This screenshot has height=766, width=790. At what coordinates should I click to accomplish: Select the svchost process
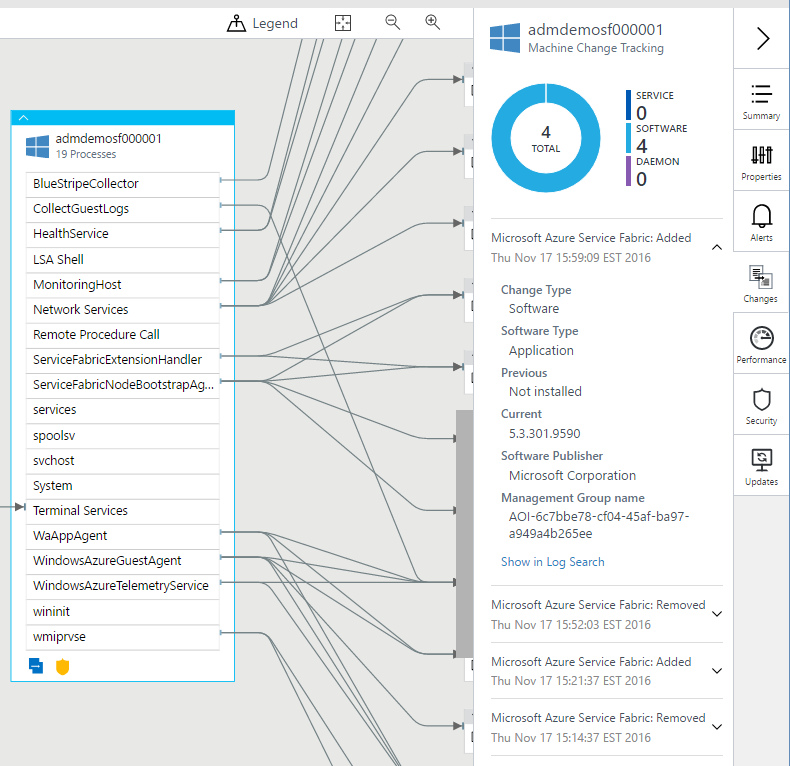tap(122, 461)
